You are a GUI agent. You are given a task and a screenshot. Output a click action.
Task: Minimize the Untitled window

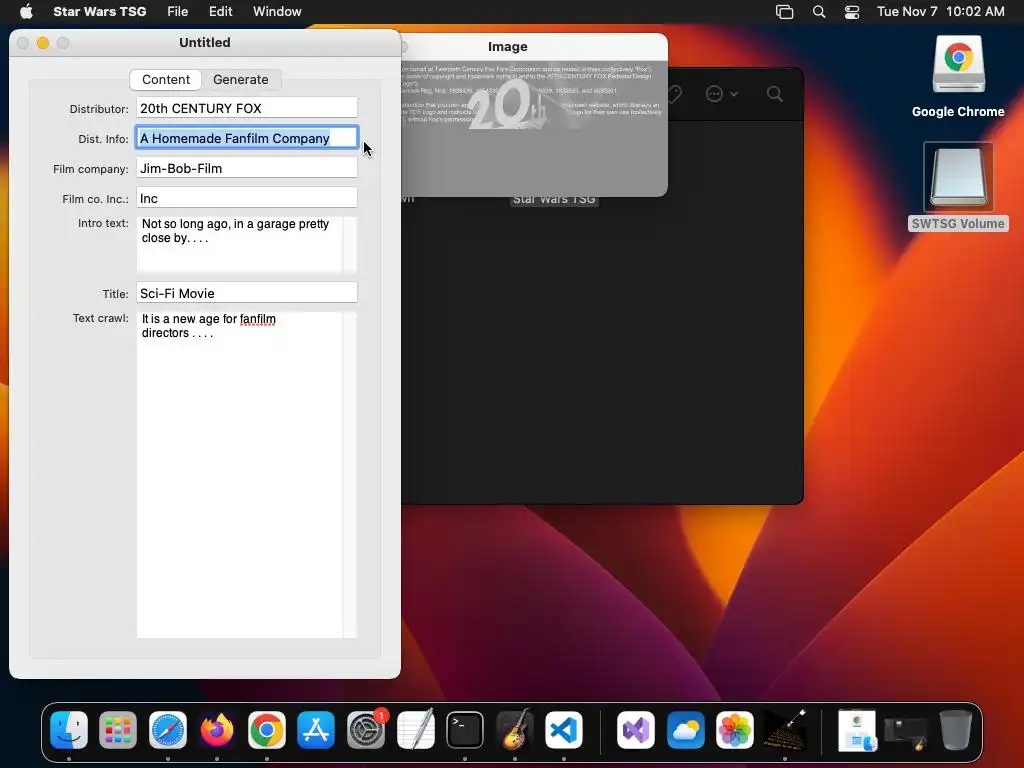(x=43, y=42)
